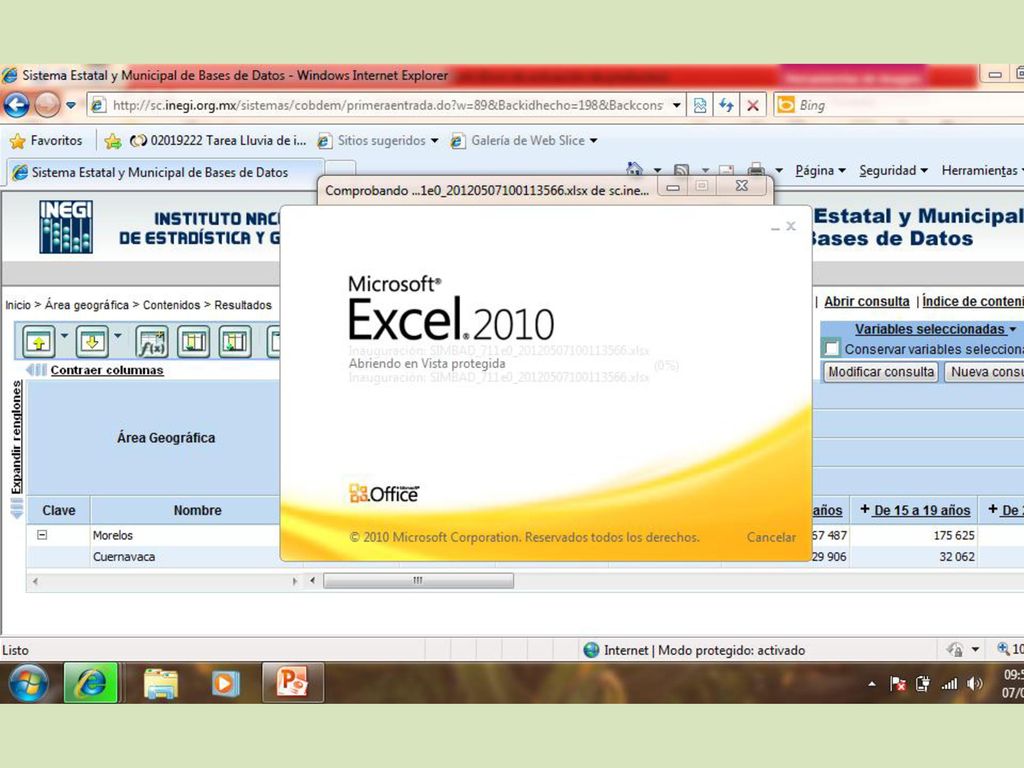Open the Tarea Lluvia de i... favorite
Viewport: 1024px width, 768px height.
click(218, 140)
